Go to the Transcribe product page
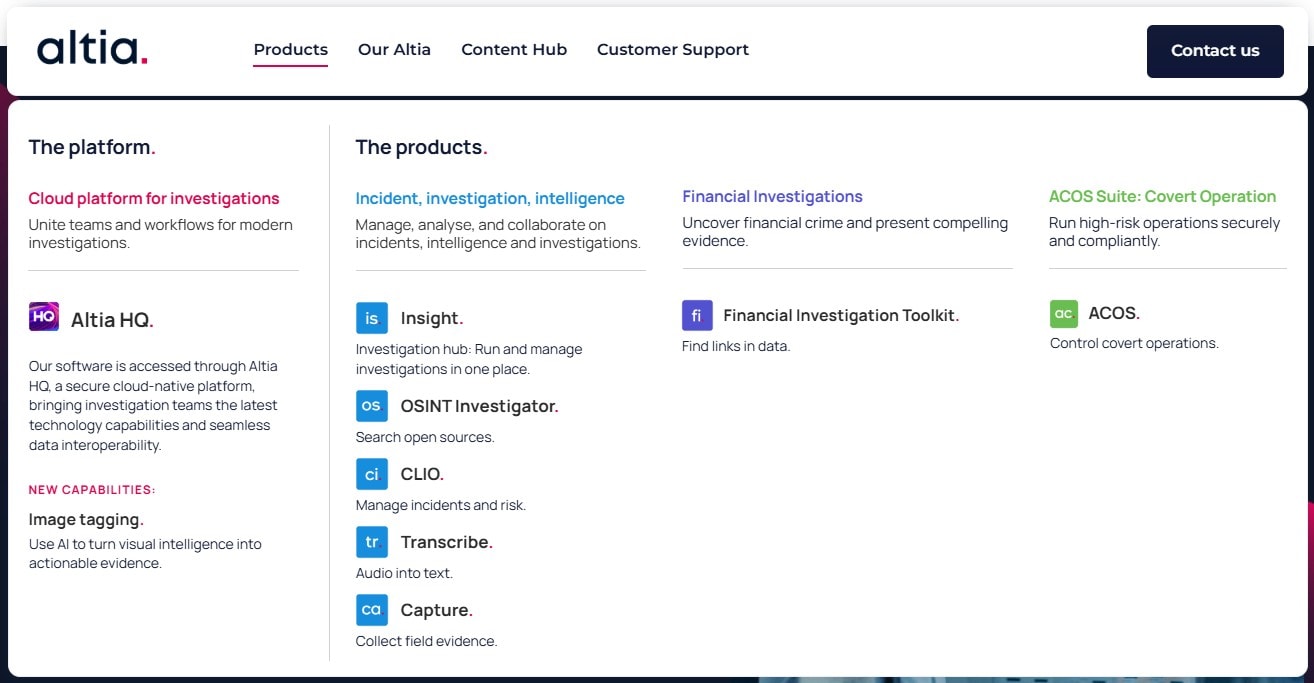The height and width of the screenshot is (683, 1314). click(447, 542)
